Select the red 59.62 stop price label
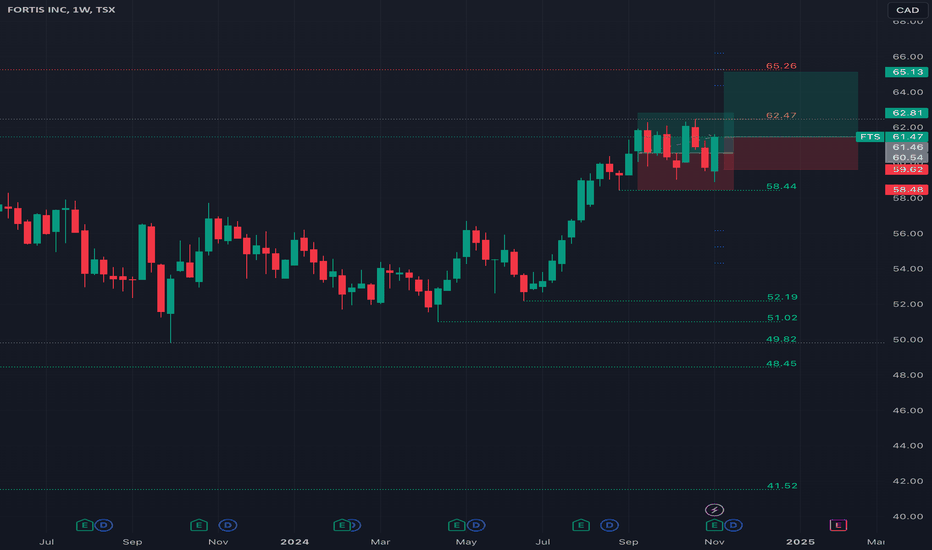This screenshot has height=550, width=932. click(x=906, y=169)
